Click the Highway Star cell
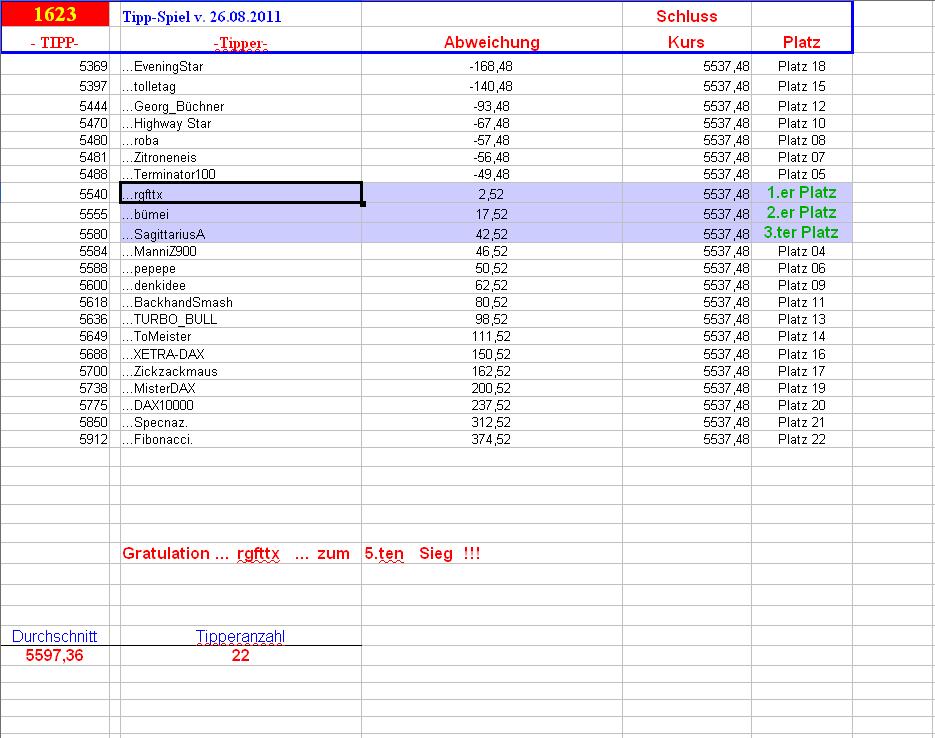 coord(241,123)
